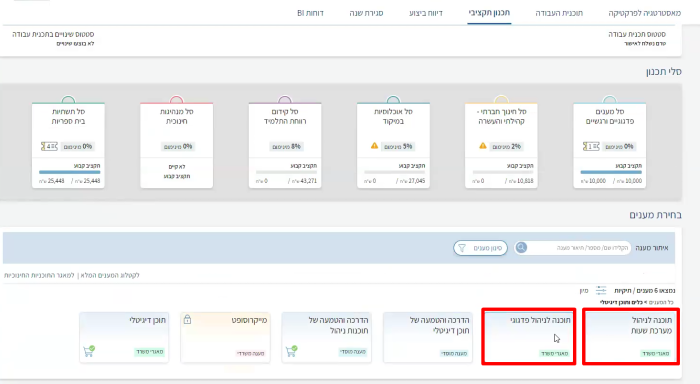
Task: Click circle marker above סל מנהיגות חינוכית
Action: [177, 100]
